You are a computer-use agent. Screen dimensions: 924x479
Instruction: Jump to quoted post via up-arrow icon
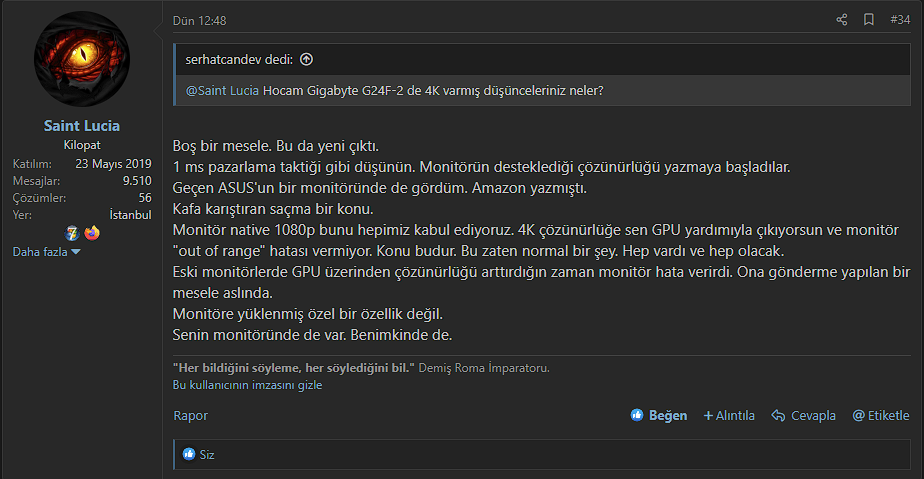point(306,60)
